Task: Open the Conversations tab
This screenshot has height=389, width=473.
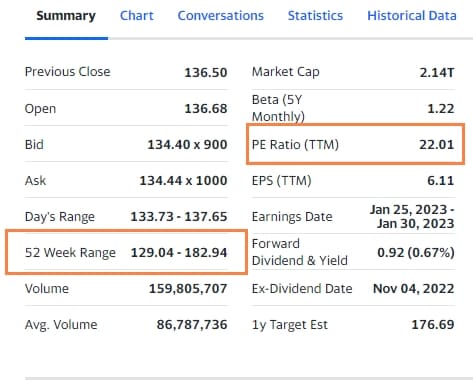Action: (221, 16)
